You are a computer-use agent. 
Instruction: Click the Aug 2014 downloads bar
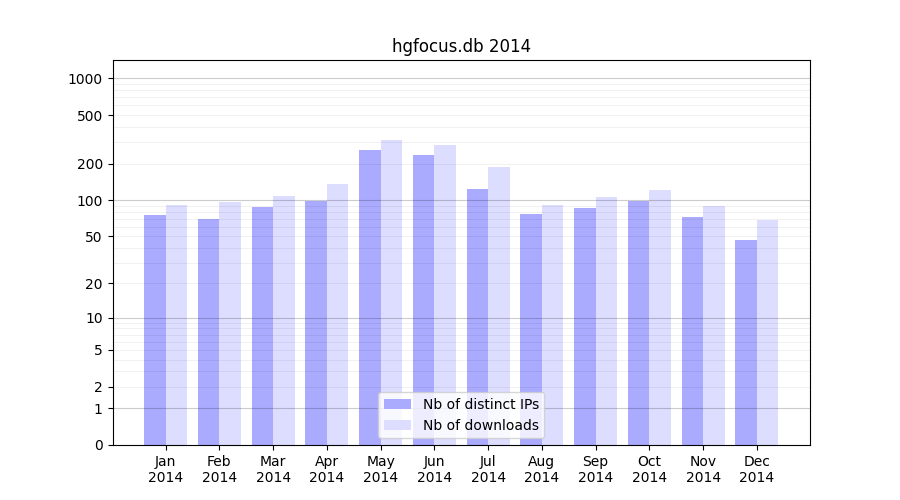click(552, 325)
